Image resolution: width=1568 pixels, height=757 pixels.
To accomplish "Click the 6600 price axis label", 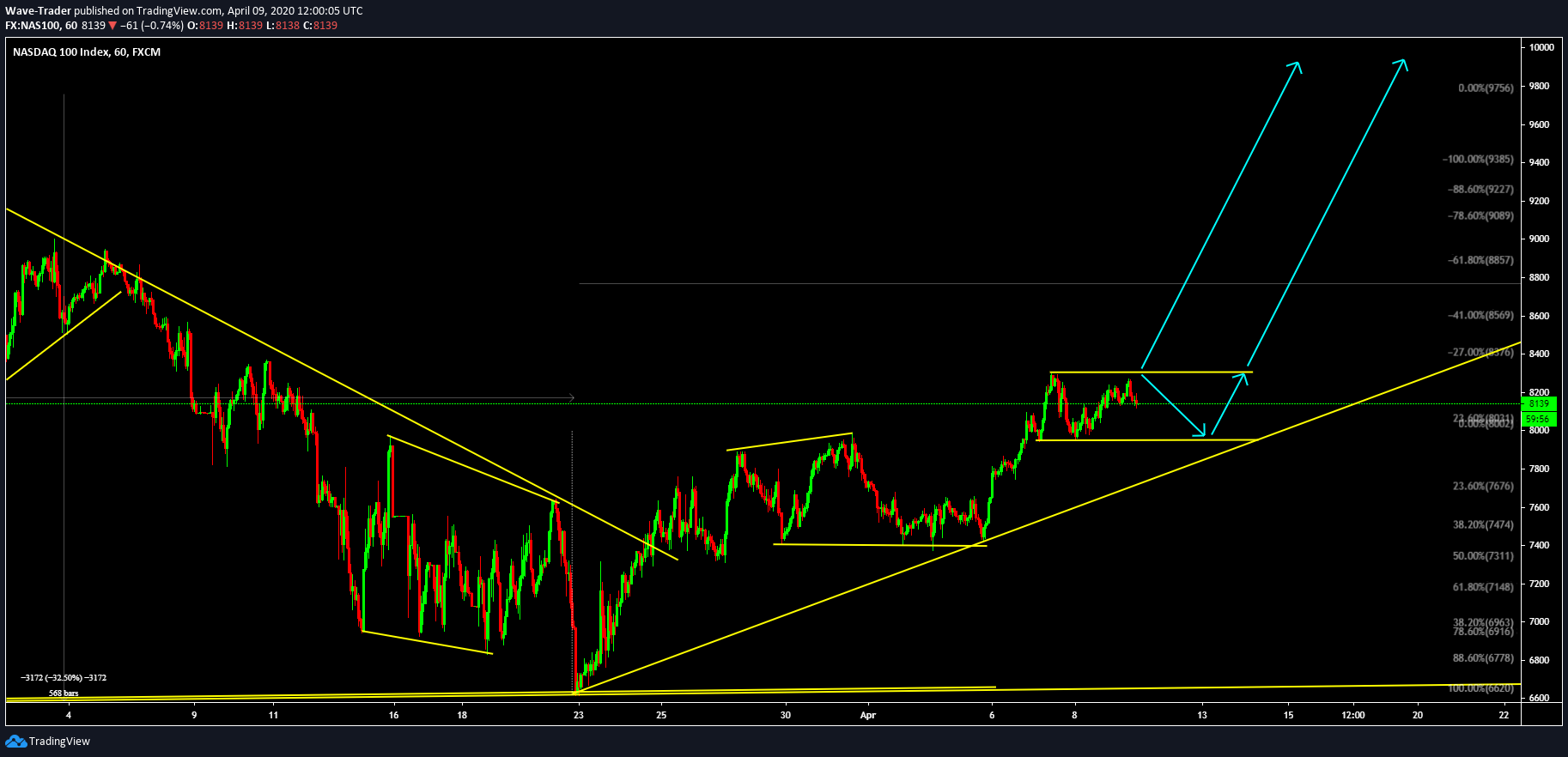I will [x=1539, y=698].
